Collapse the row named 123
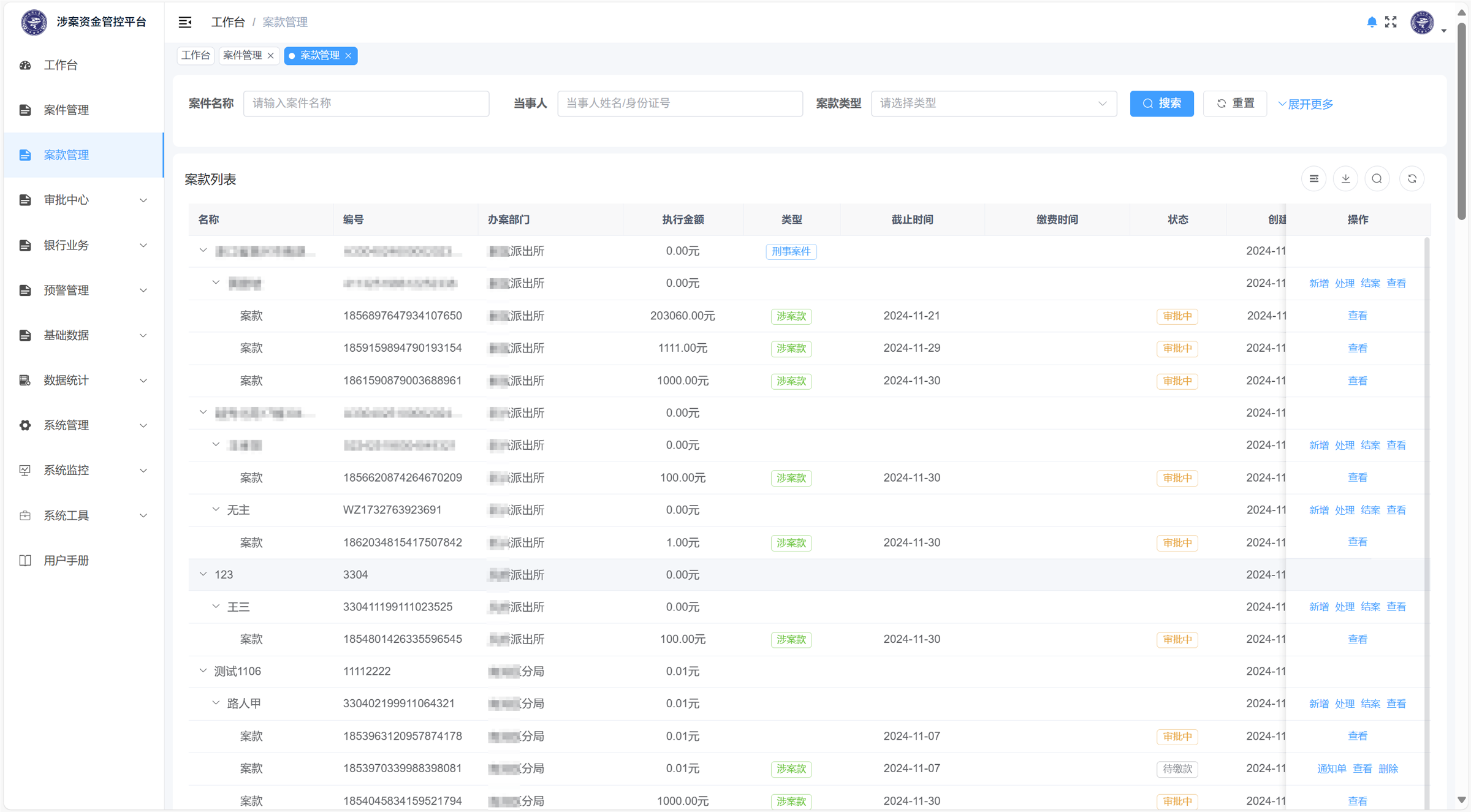1471x812 pixels. click(203, 574)
